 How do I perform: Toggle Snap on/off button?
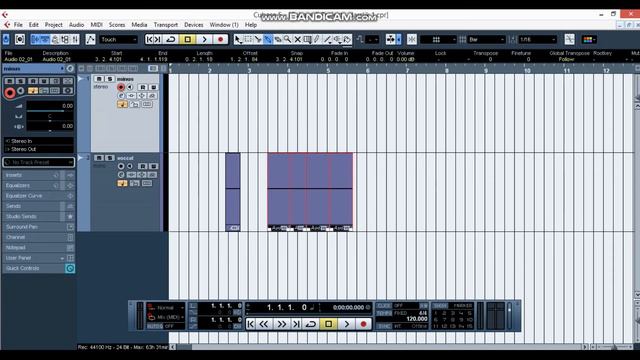point(412,40)
